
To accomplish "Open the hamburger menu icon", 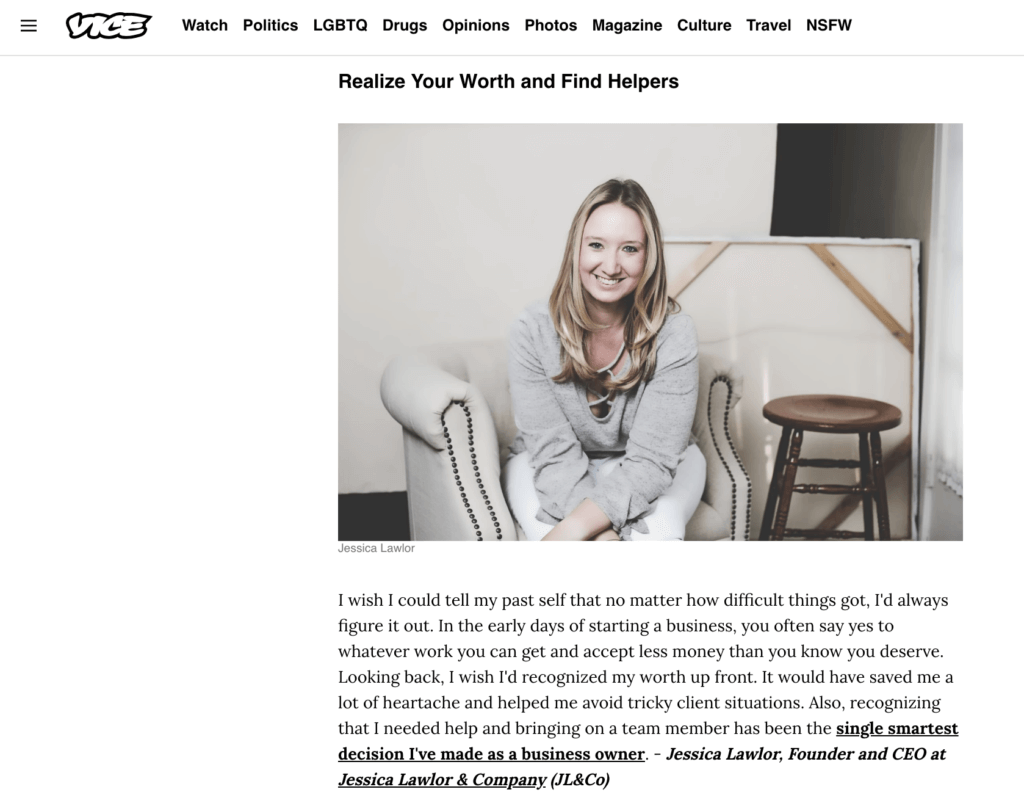I will click(29, 26).
